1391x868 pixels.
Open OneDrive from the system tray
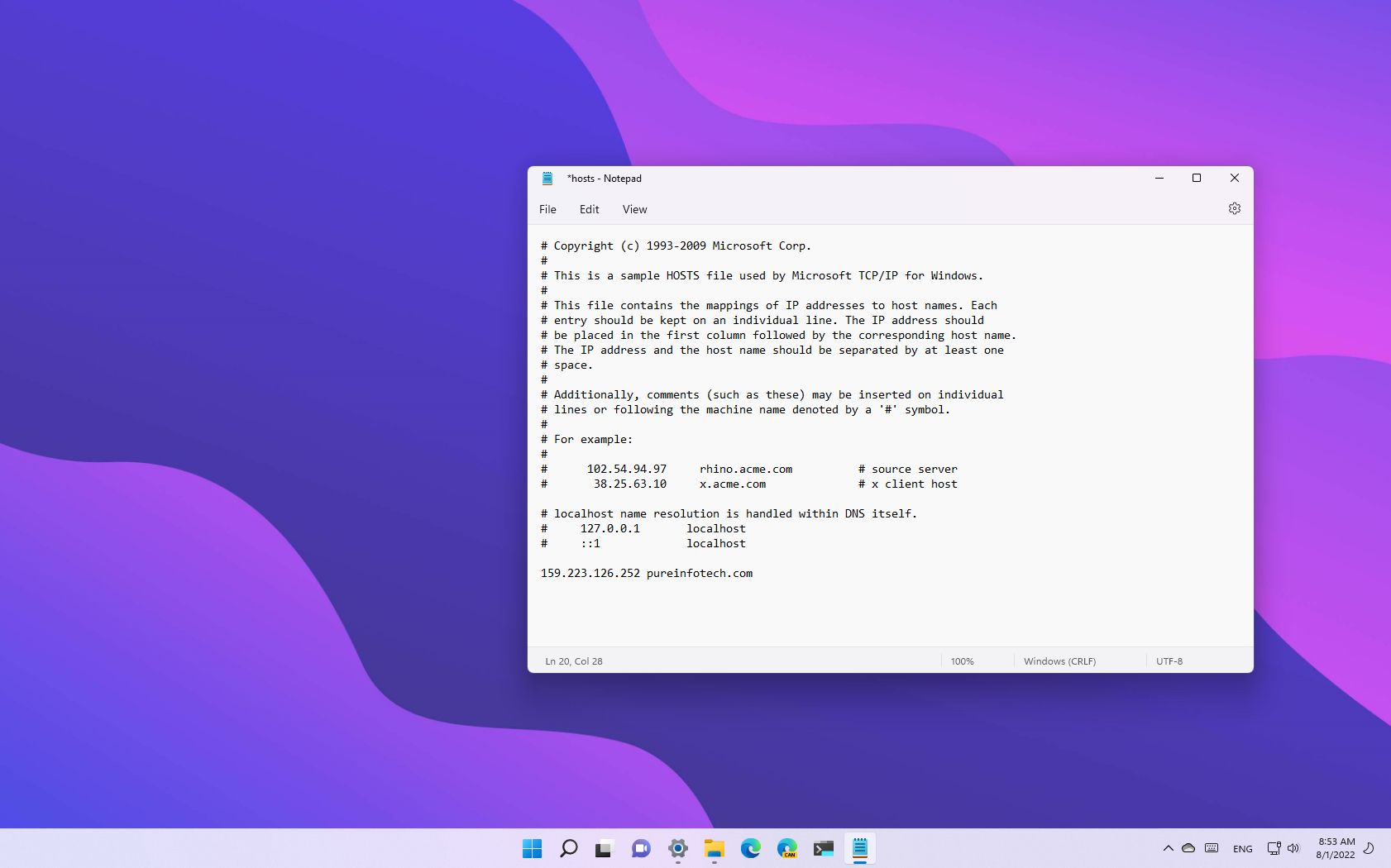click(1188, 848)
